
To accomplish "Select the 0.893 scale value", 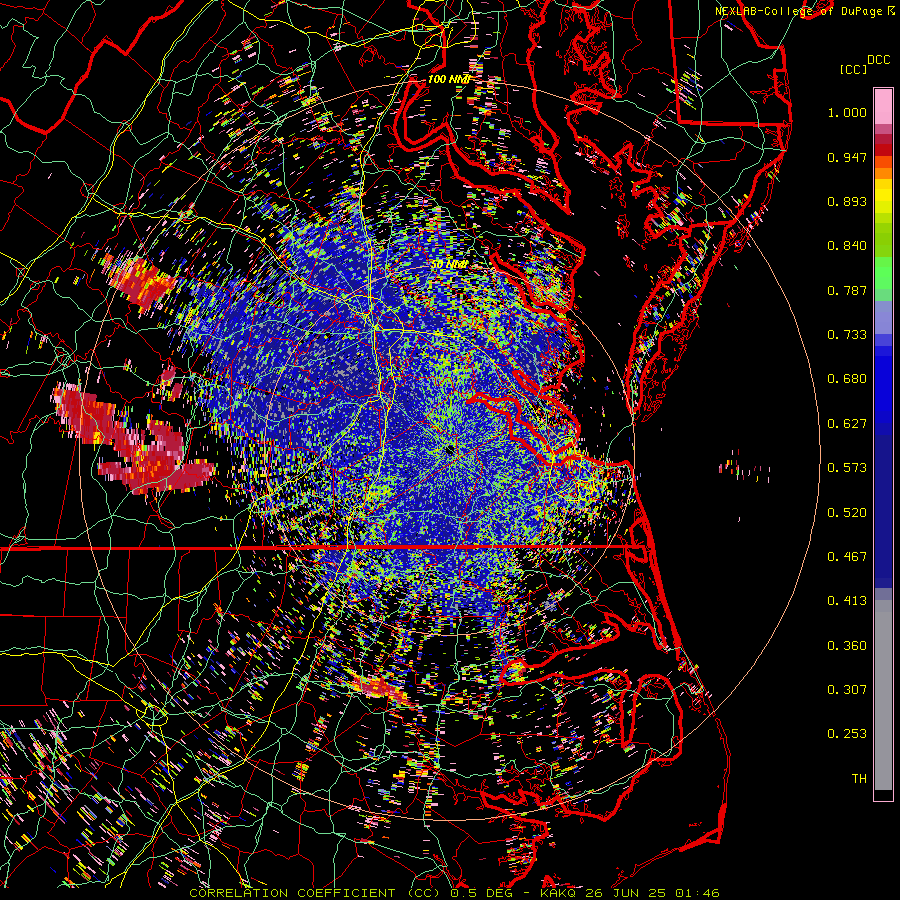I will pos(847,201).
